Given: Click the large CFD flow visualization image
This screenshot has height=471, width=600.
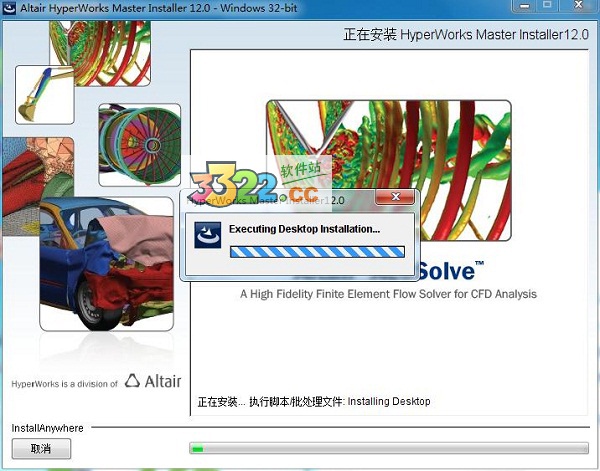Looking at the screenshot, I should pyautogui.click(x=388, y=171).
